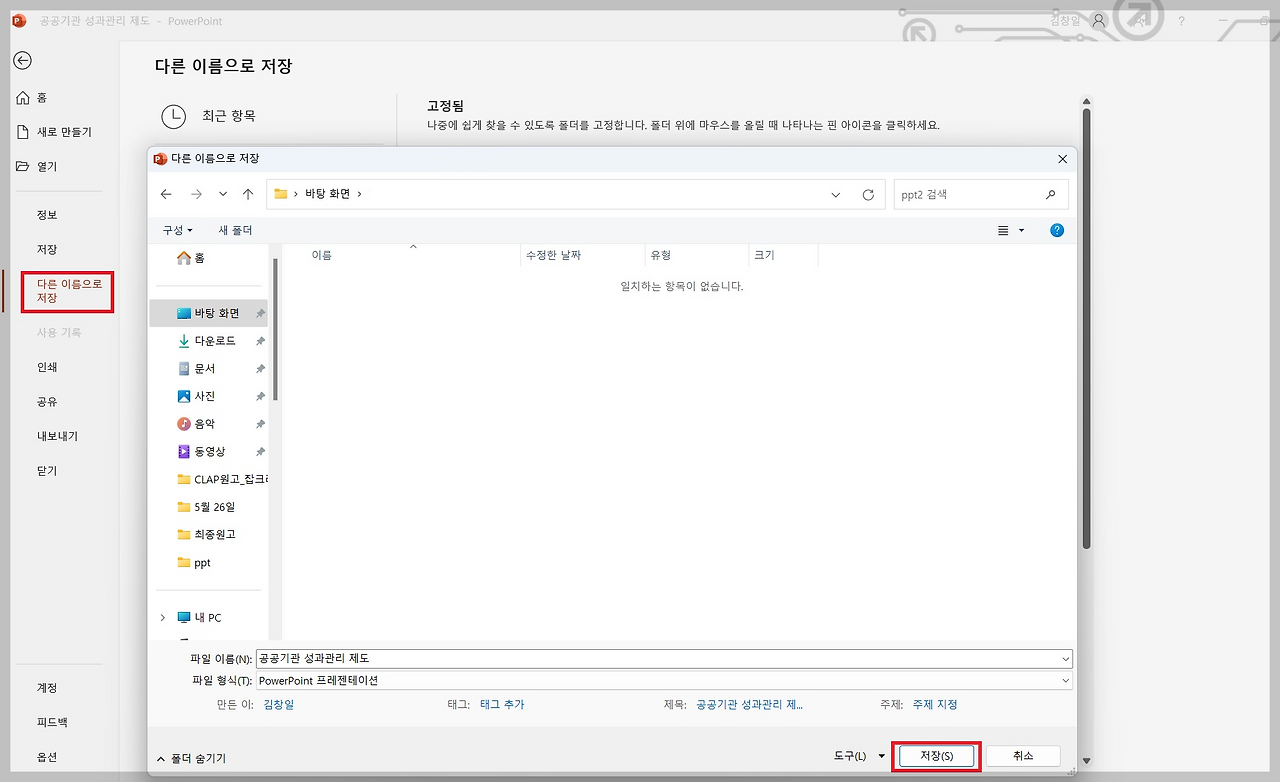Select 최근 항목 location

tap(209, 116)
